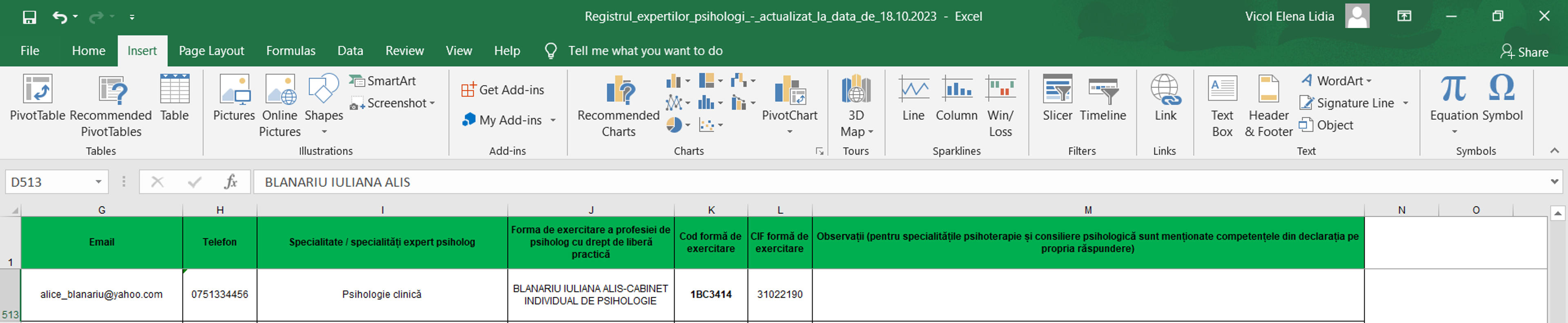Click Get Add-ins

click(x=503, y=90)
